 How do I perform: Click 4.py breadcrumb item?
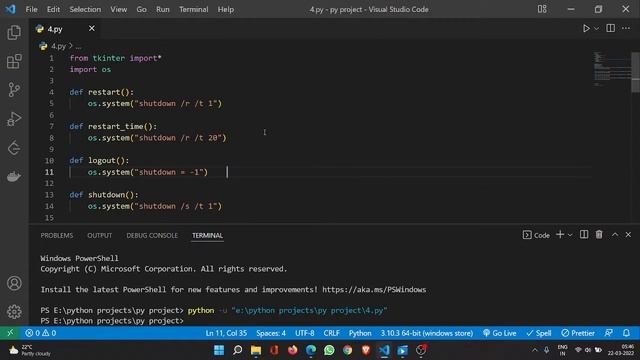(58, 46)
